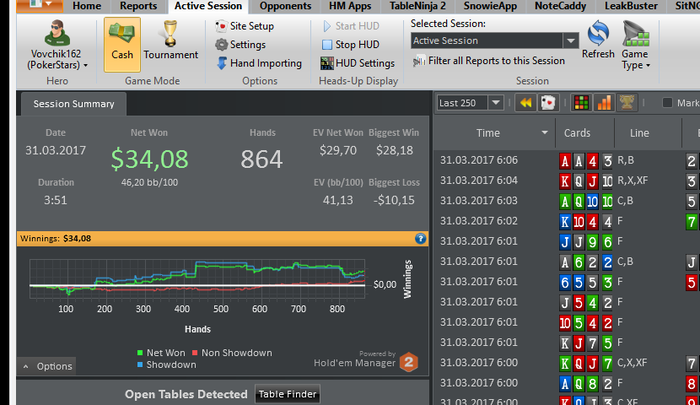Click the Net Won value $34,08

pyautogui.click(x=150, y=159)
